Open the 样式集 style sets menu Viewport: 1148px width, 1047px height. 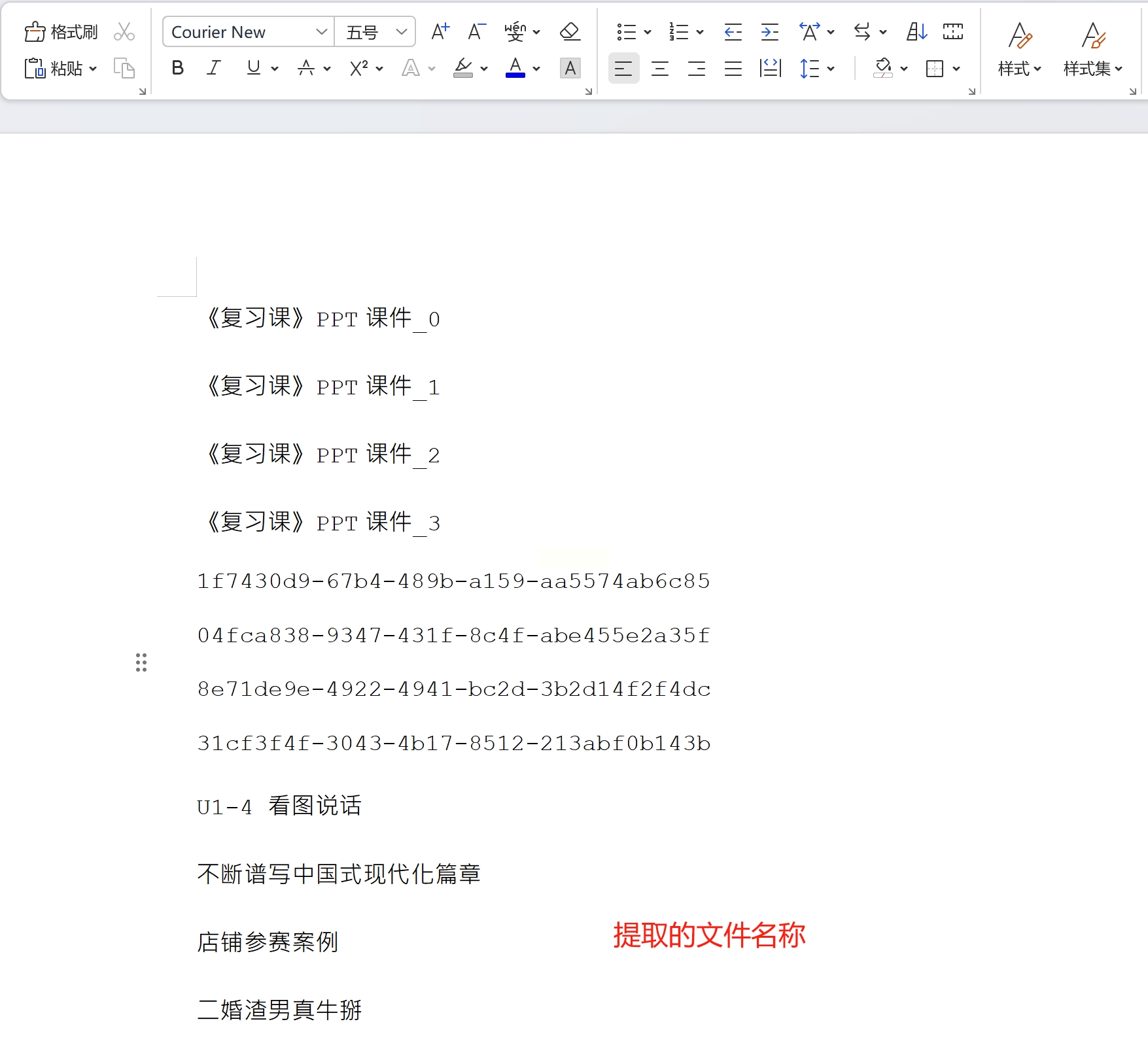[1092, 50]
